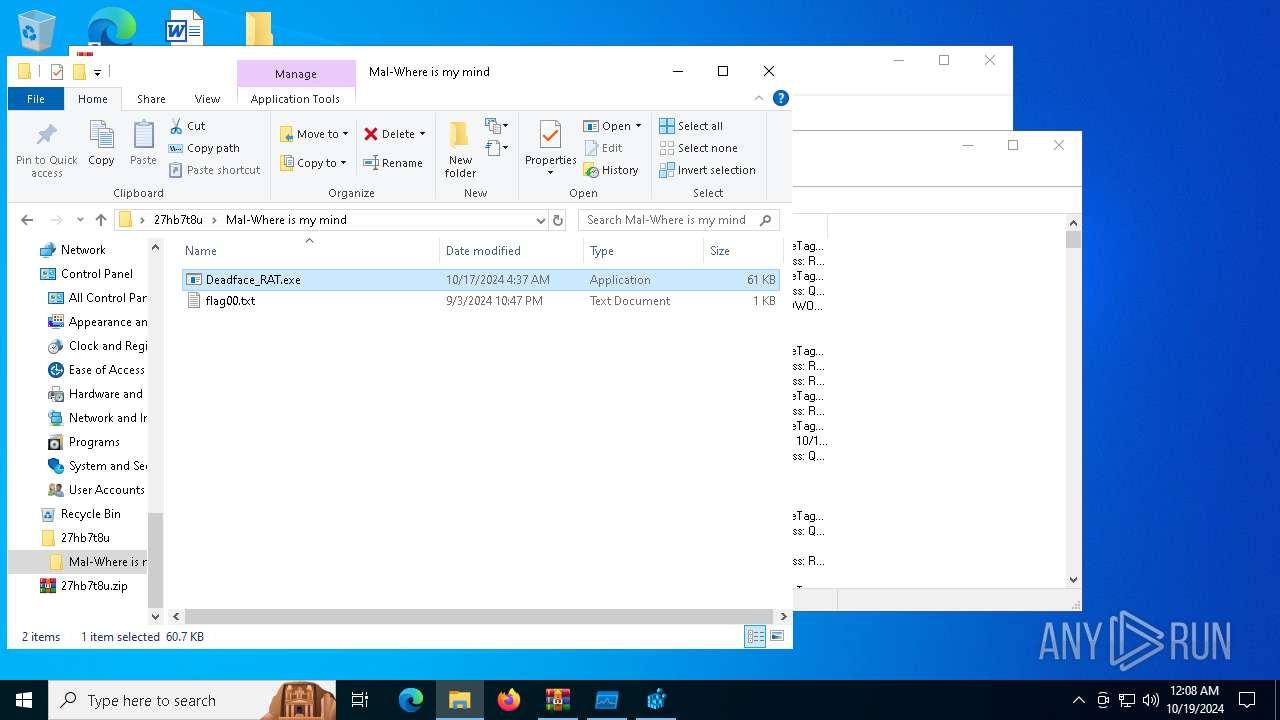The height and width of the screenshot is (720, 1280).
Task: Expand the Delete dropdown arrow
Action: point(422,134)
